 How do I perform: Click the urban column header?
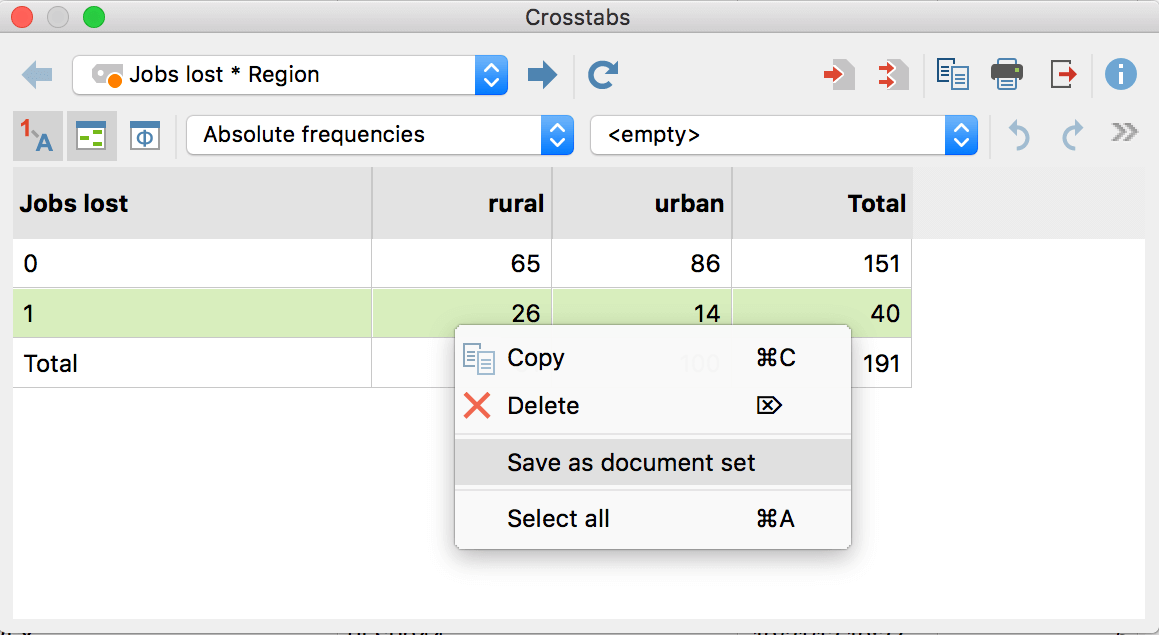(x=642, y=203)
